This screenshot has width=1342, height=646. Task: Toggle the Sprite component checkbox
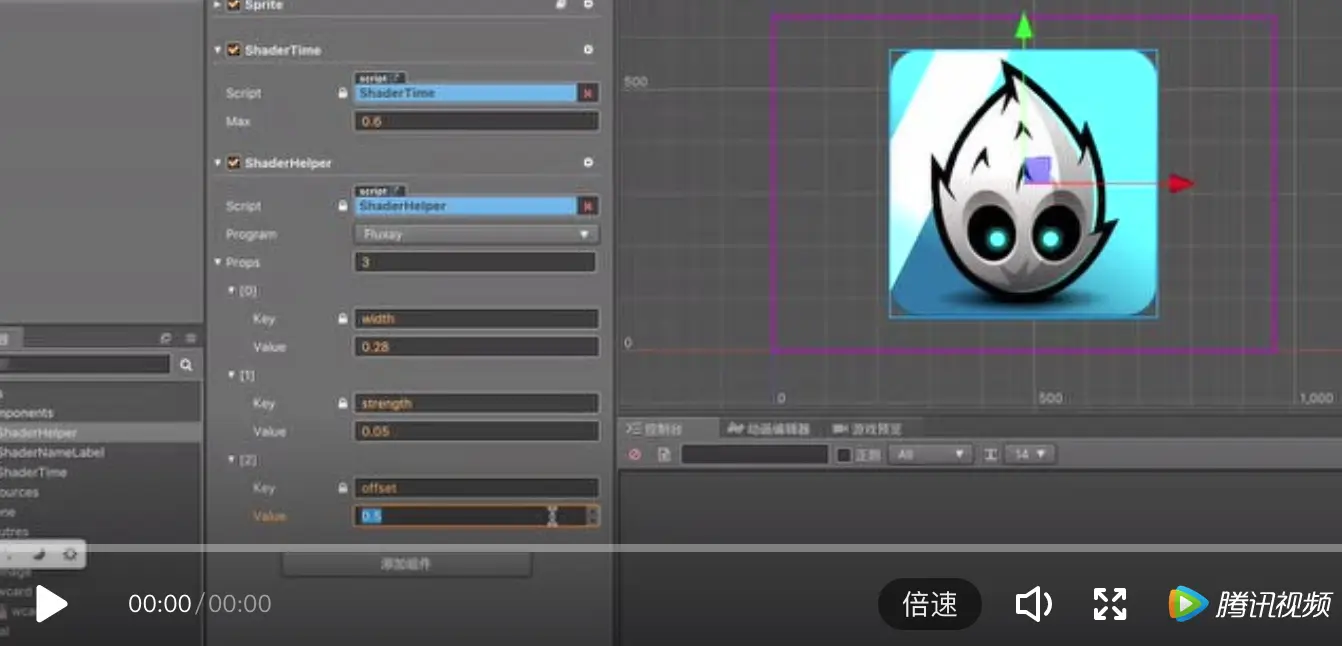click(233, 5)
